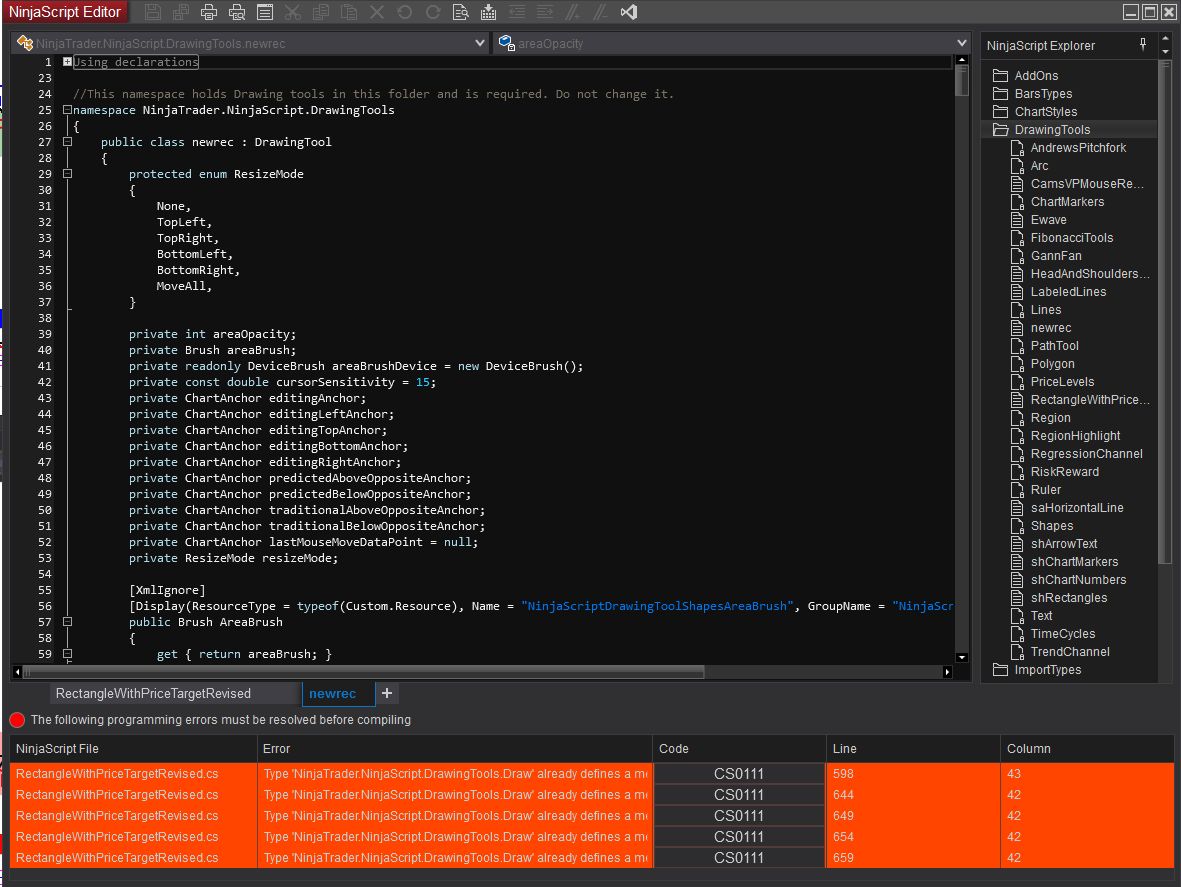
Task: Click the Delete X icon
Action: click(377, 12)
